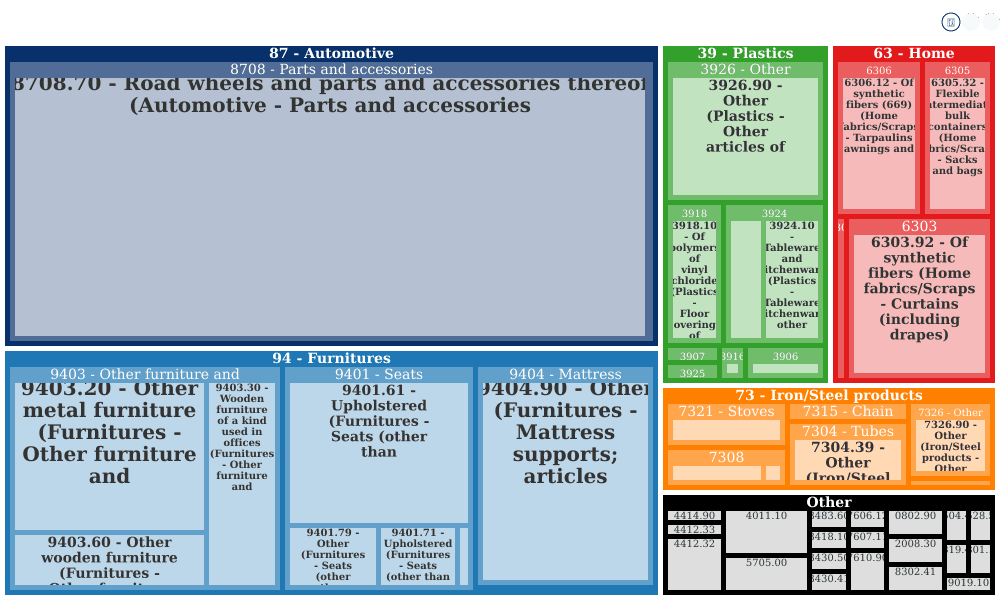Select the 9404.90 Mattress supports tile
1000x600 pixels.
(565, 481)
